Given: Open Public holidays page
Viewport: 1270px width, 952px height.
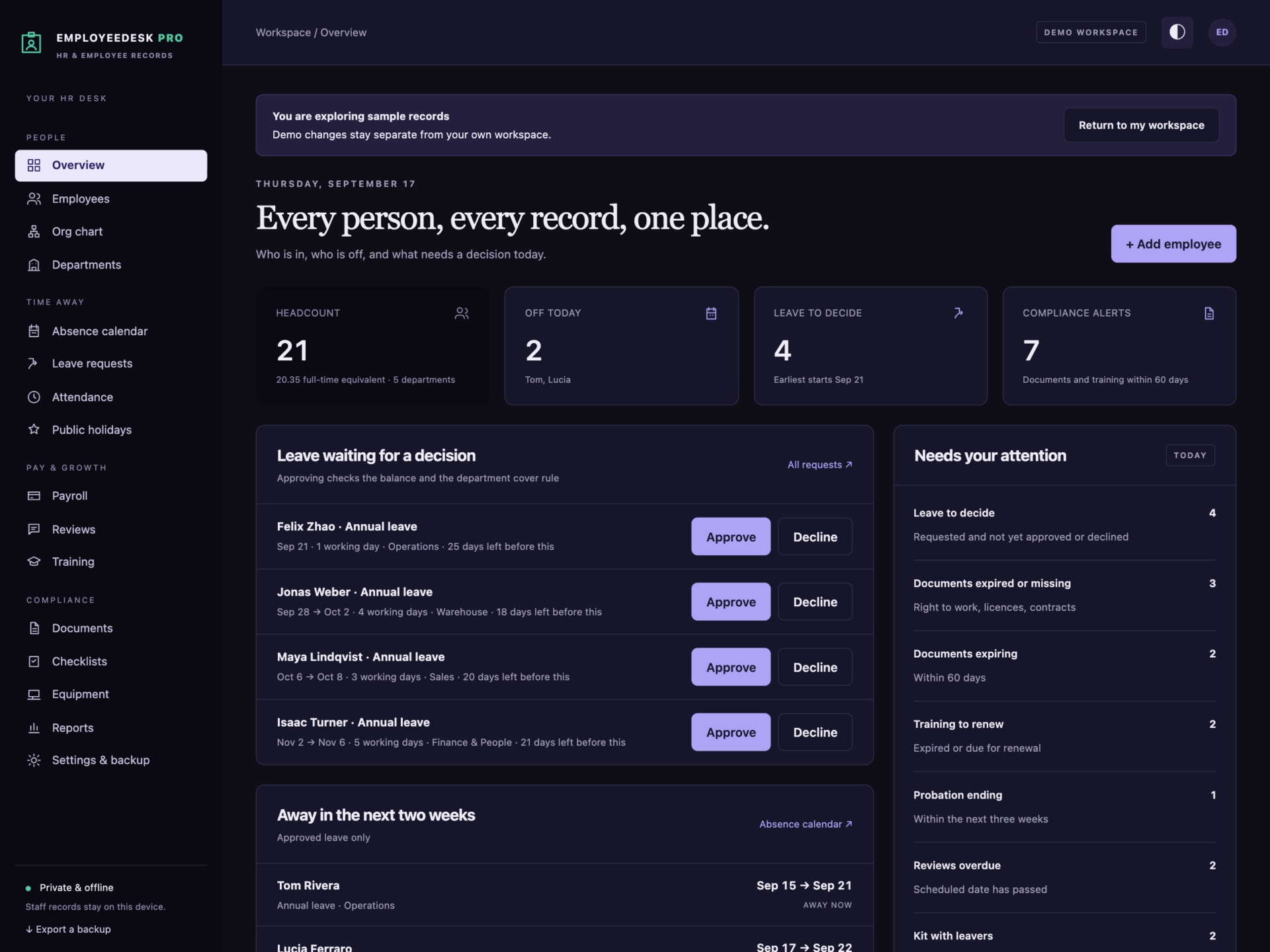Looking at the screenshot, I should coord(110,430).
